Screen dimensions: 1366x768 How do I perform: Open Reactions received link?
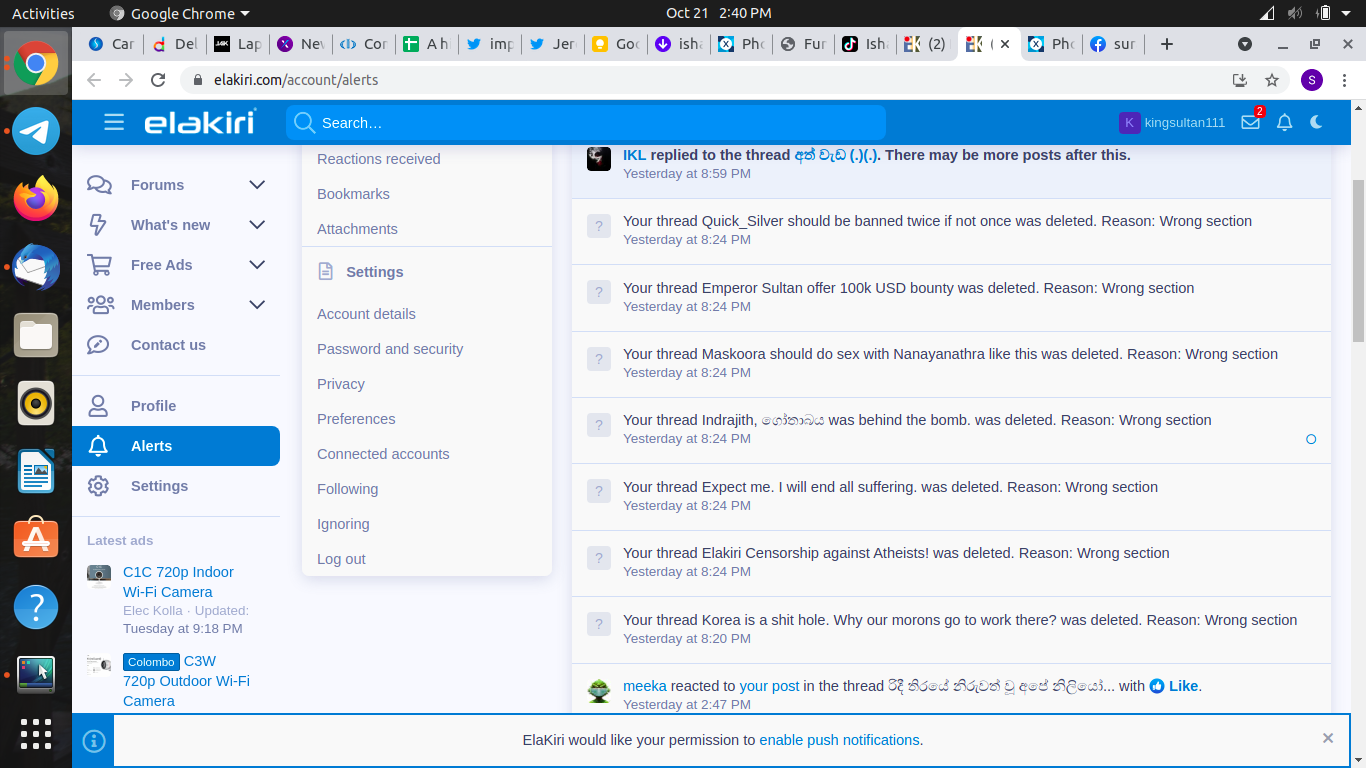tap(378, 159)
